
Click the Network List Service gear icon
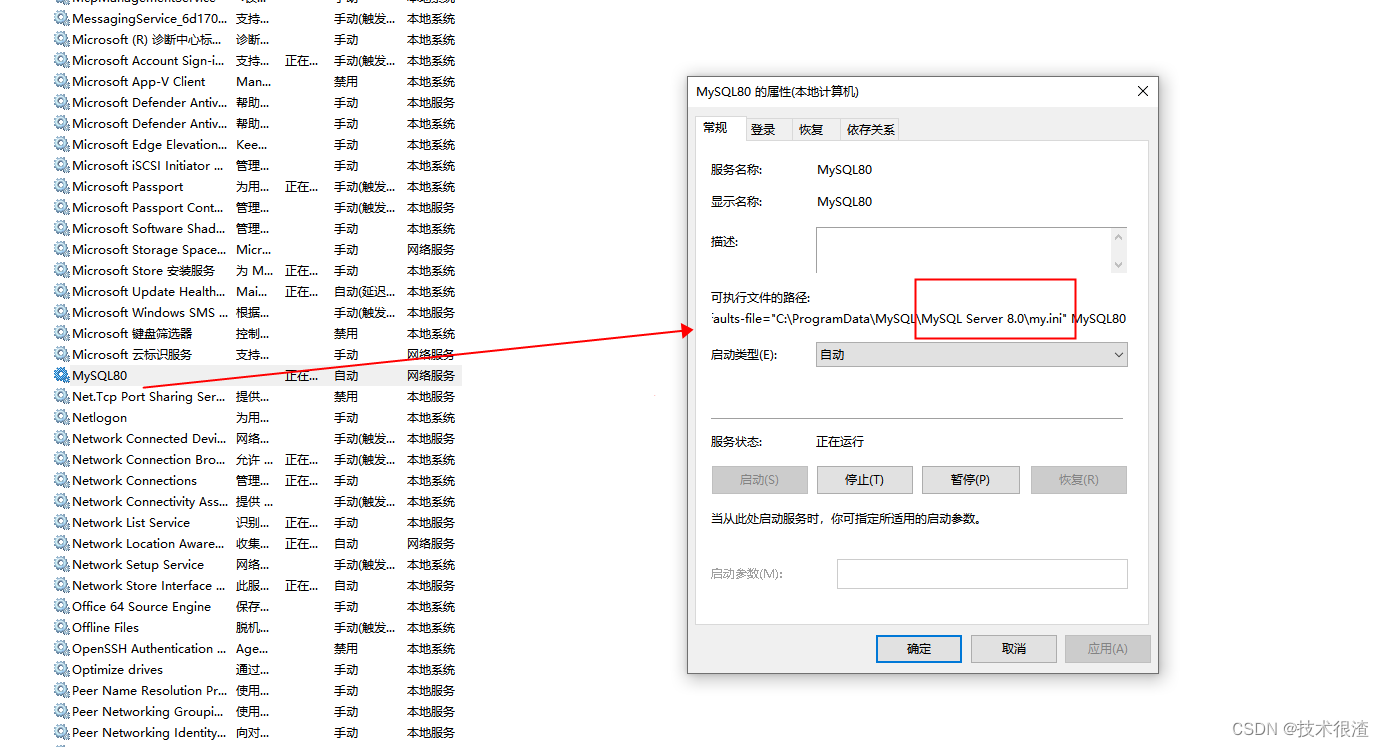tap(61, 523)
